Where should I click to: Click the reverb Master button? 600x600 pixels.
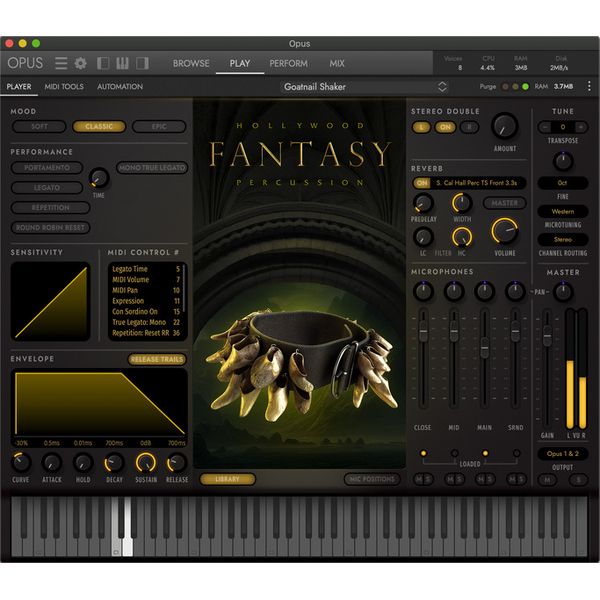[504, 203]
